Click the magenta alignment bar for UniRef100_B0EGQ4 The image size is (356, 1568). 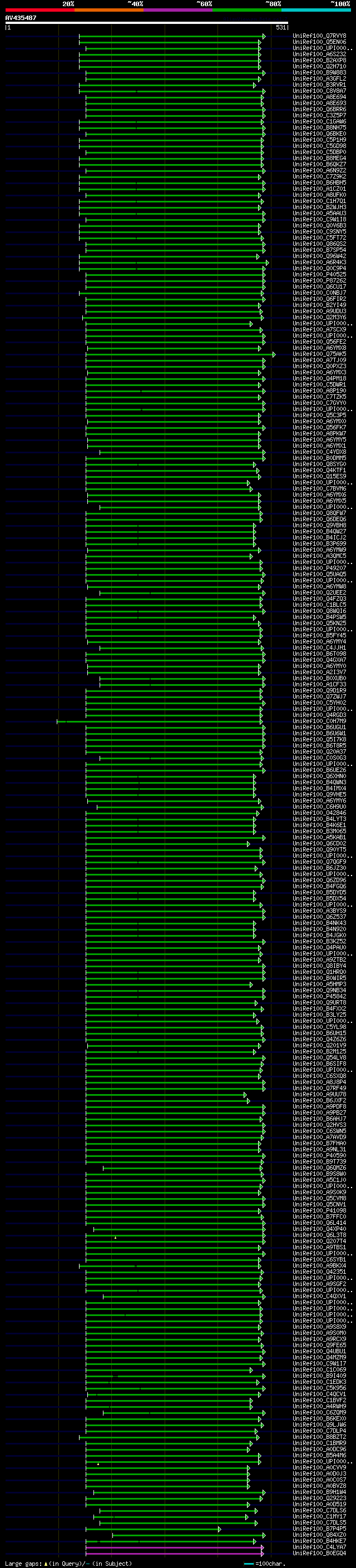(x=175, y=1554)
